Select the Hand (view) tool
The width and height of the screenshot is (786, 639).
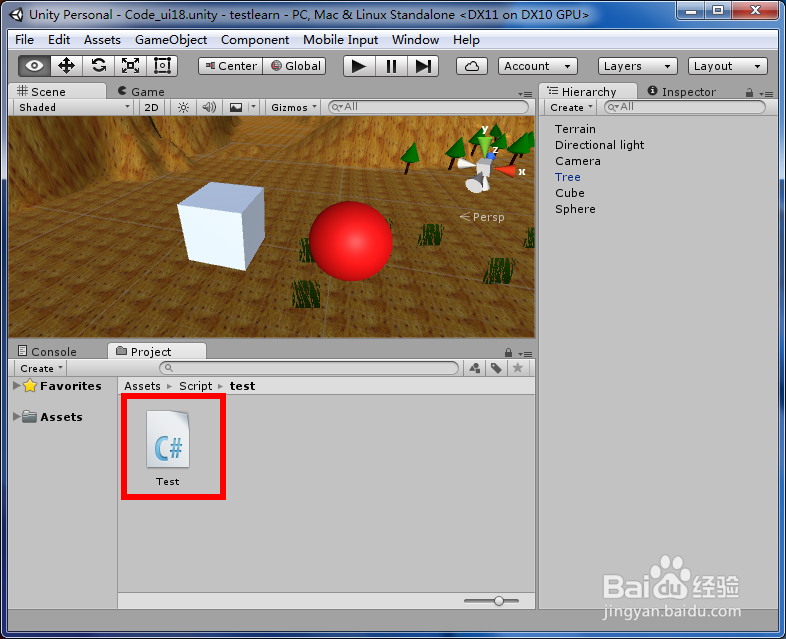coord(34,66)
